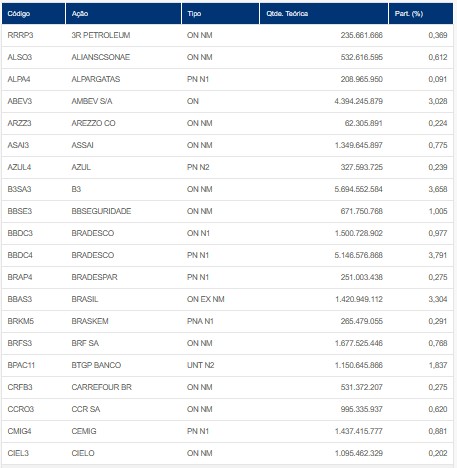Screen dimensions: 457x468
Task: Select the BBDC4 code cell
Action: 20,255
